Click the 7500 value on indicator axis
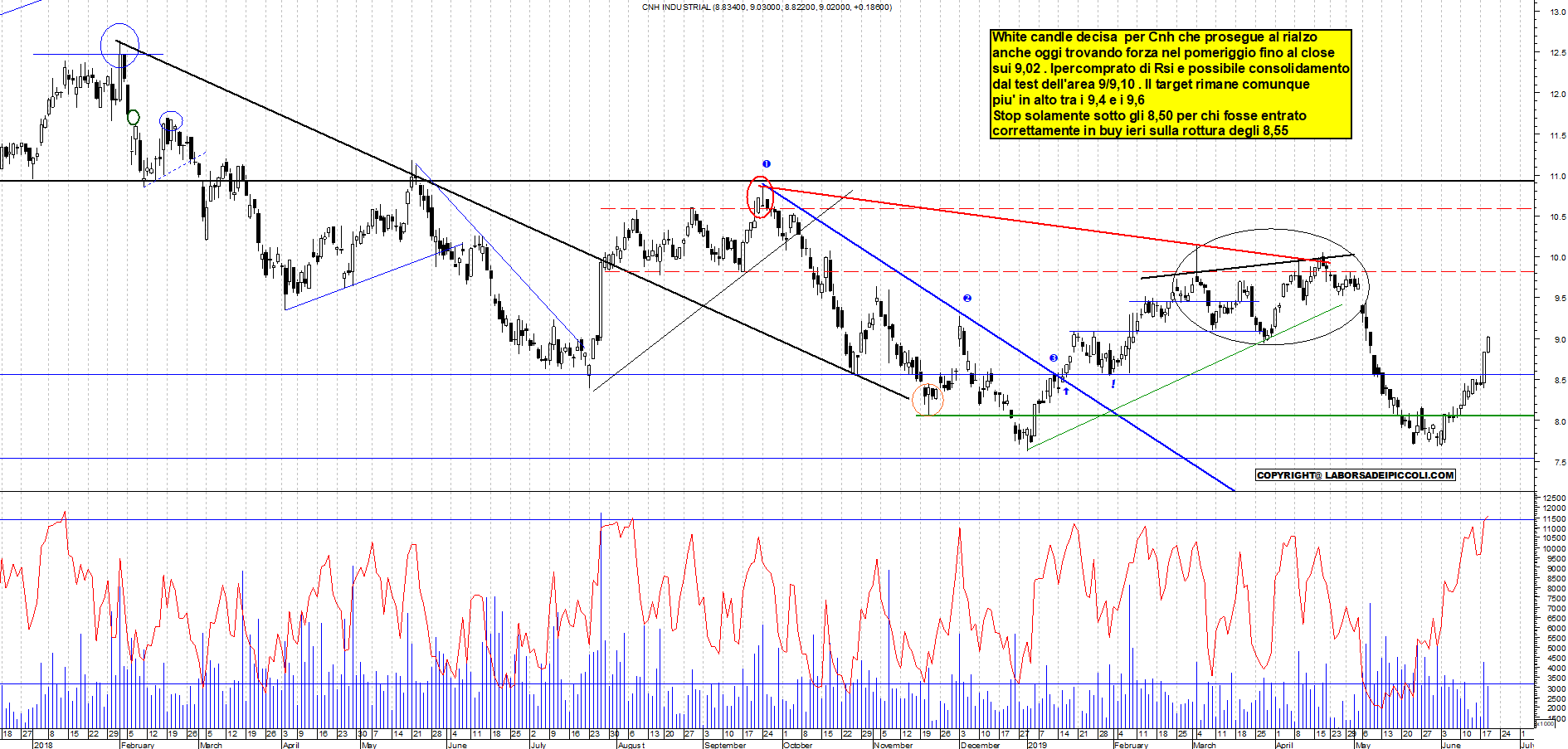The height and width of the screenshot is (749, 1568). (x=1556, y=599)
